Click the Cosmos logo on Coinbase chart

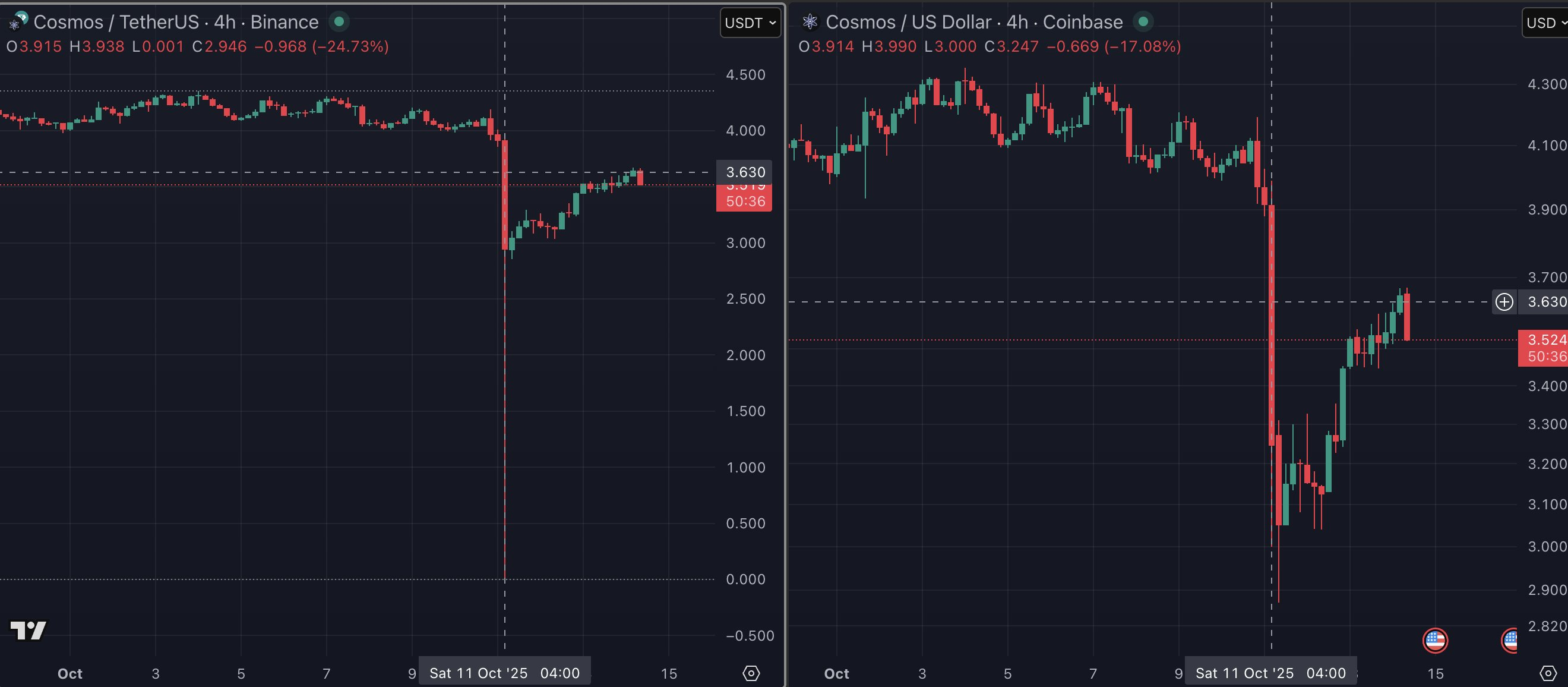[x=810, y=22]
